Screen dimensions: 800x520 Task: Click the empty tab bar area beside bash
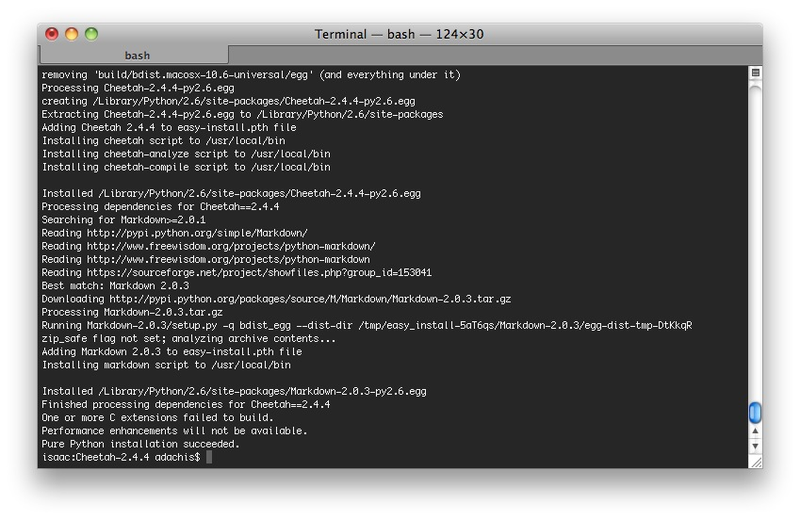495,55
